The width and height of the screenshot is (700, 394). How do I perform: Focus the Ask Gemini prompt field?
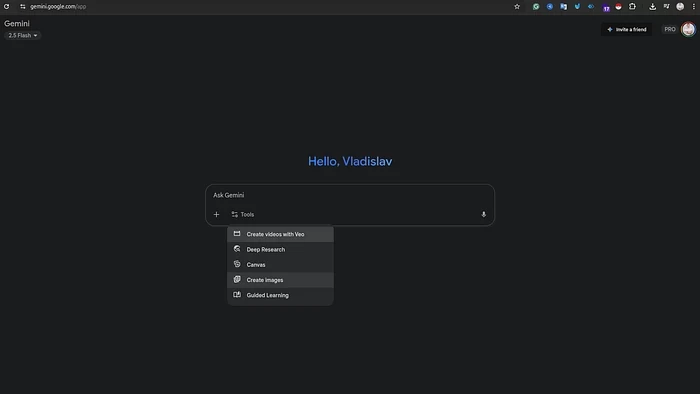coord(350,195)
